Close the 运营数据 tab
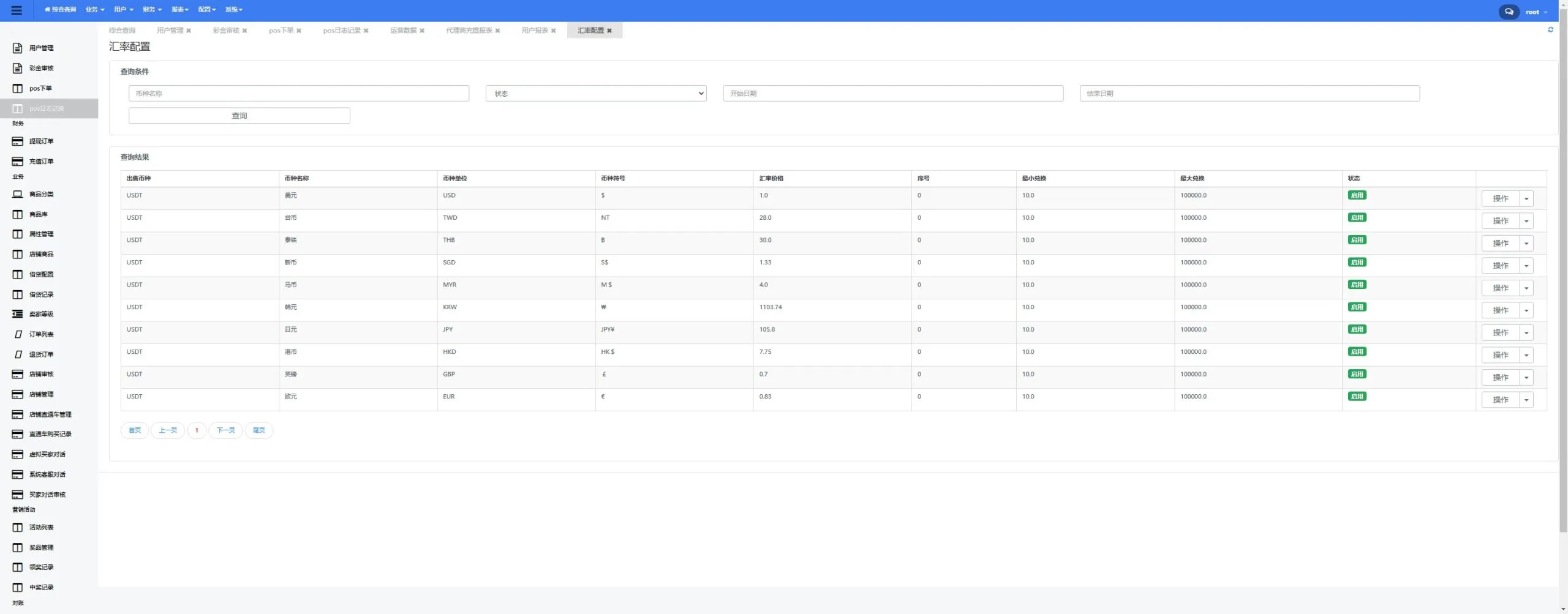The height and width of the screenshot is (614, 1568). [x=422, y=31]
